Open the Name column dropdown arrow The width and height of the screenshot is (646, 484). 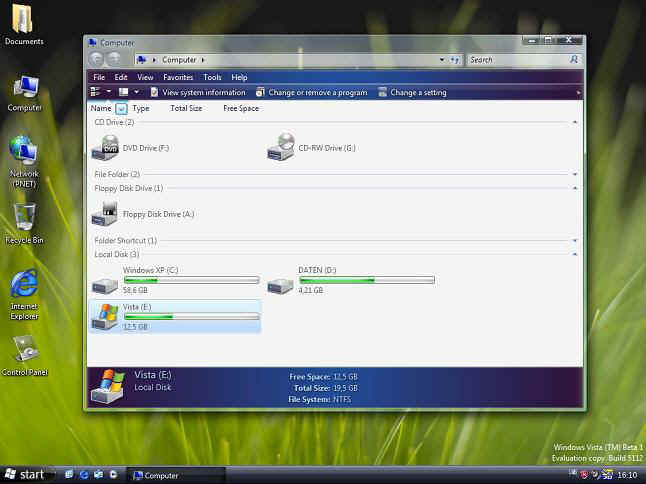[121, 108]
